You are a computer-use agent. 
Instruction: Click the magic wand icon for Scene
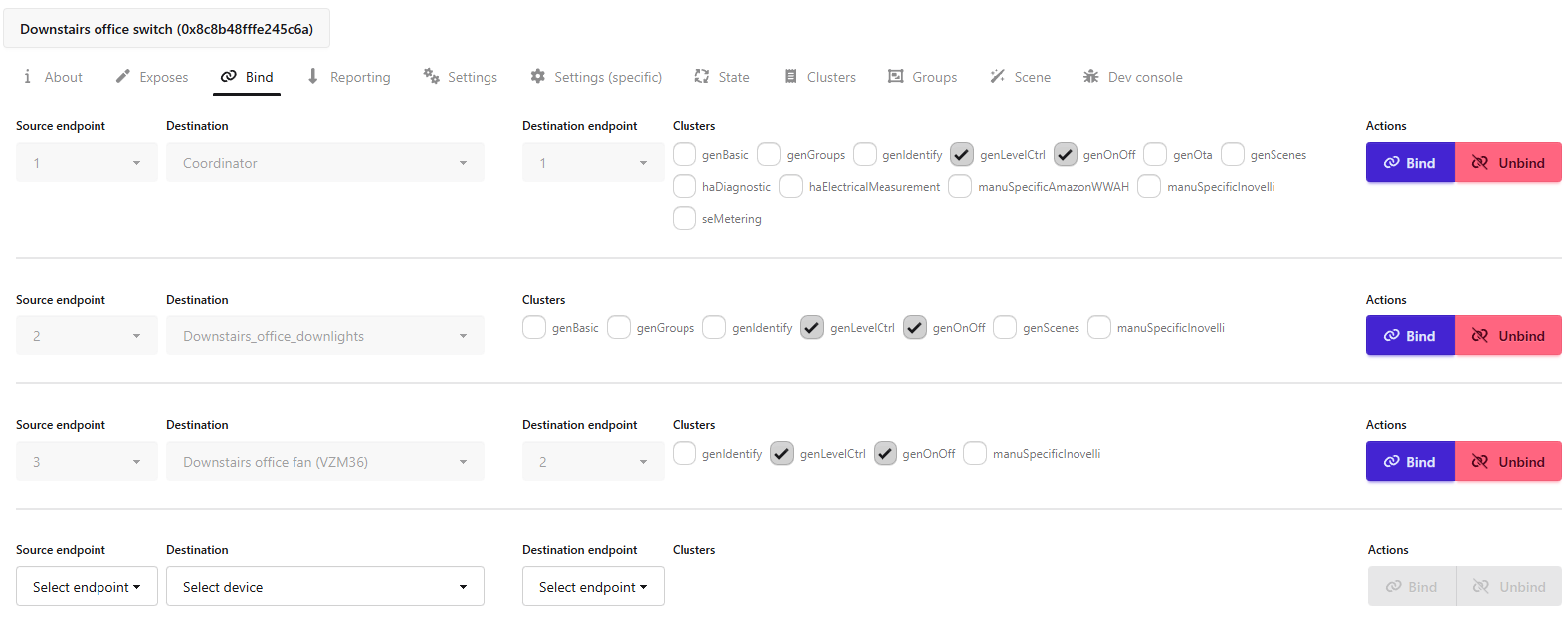click(997, 77)
